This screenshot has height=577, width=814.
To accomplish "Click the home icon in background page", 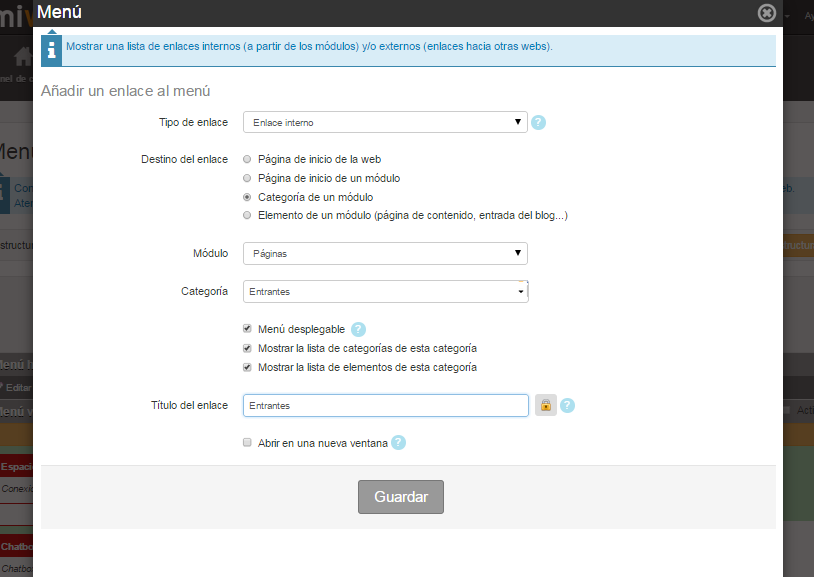I will tap(23, 57).
